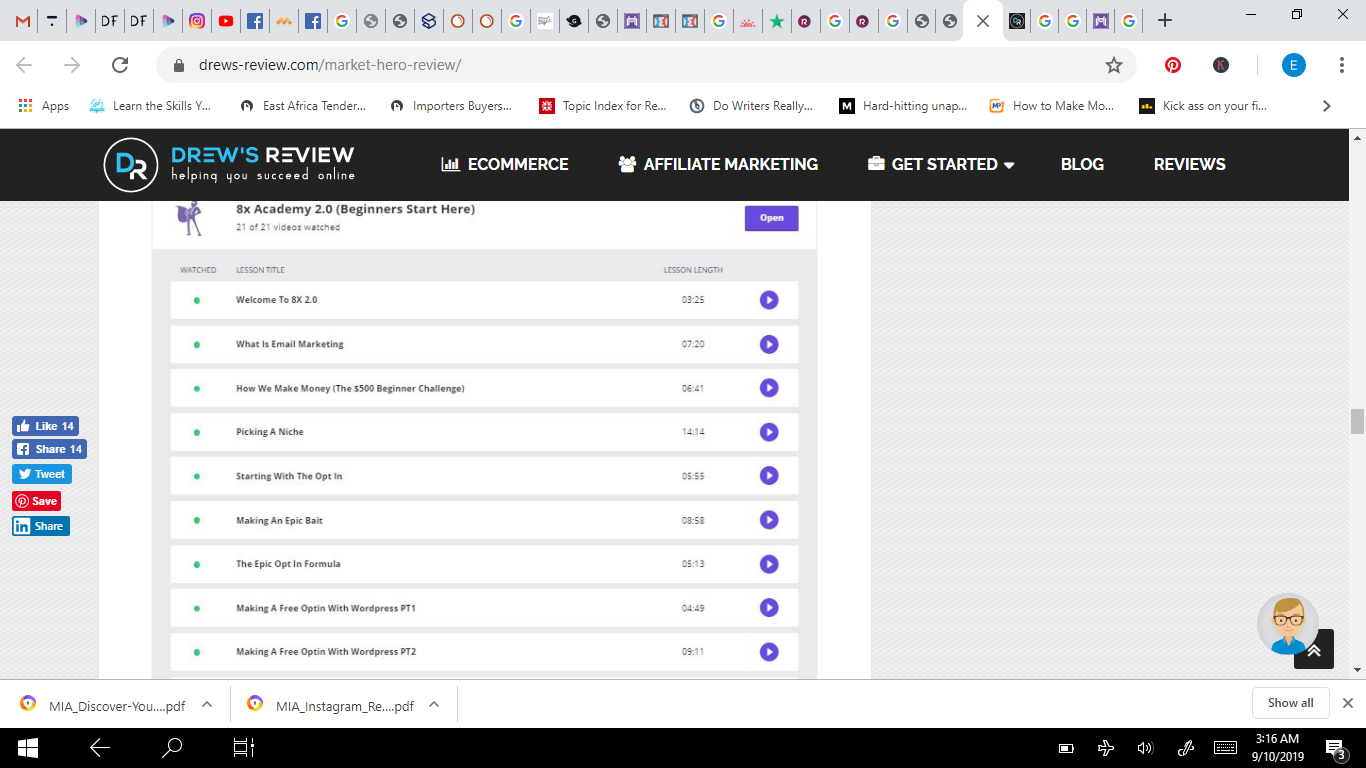The width and height of the screenshot is (1366, 768).
Task: Open a new browser tab
Action: [x=1165, y=20]
